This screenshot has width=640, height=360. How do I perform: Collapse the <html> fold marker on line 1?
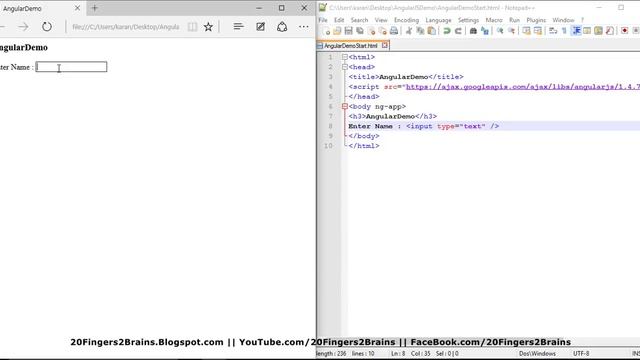[x=345, y=57]
